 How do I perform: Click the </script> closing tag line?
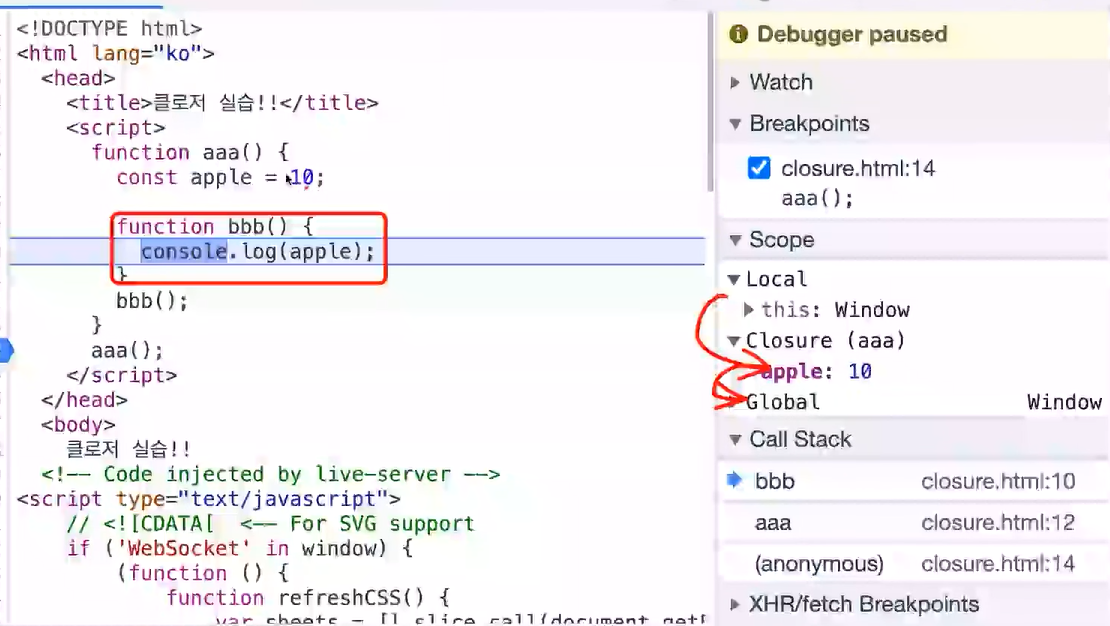[122, 375]
